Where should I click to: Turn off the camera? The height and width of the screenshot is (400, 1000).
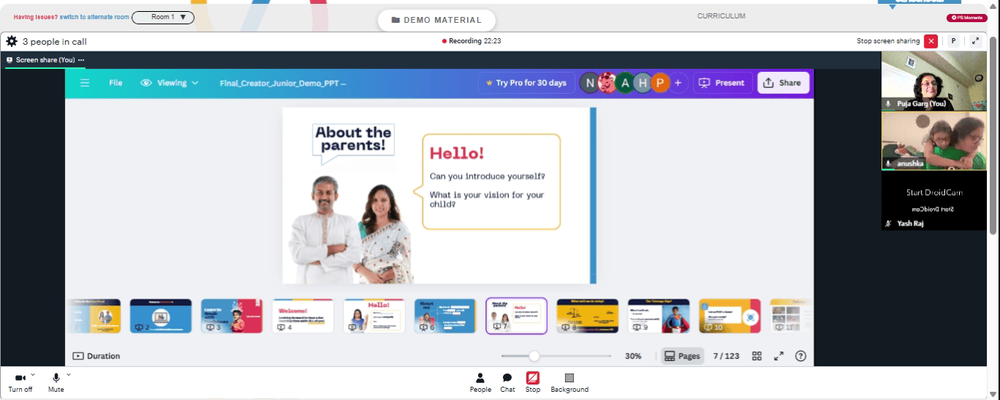tap(20, 382)
